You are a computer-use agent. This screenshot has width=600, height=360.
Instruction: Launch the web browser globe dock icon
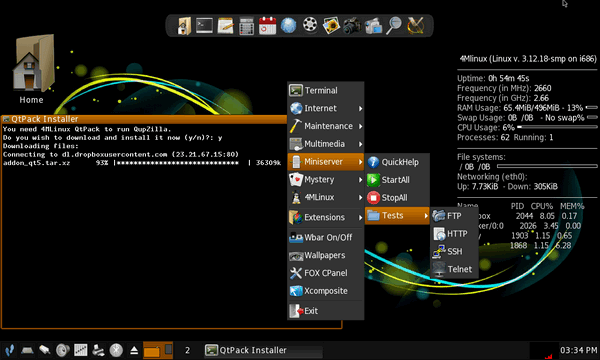(x=289, y=26)
